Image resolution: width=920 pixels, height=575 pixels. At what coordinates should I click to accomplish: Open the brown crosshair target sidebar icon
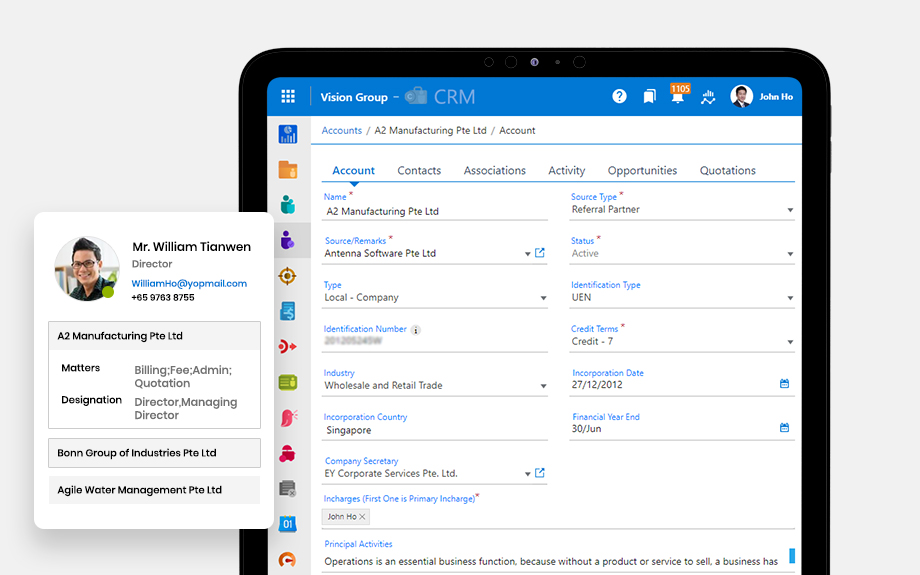pos(288,276)
